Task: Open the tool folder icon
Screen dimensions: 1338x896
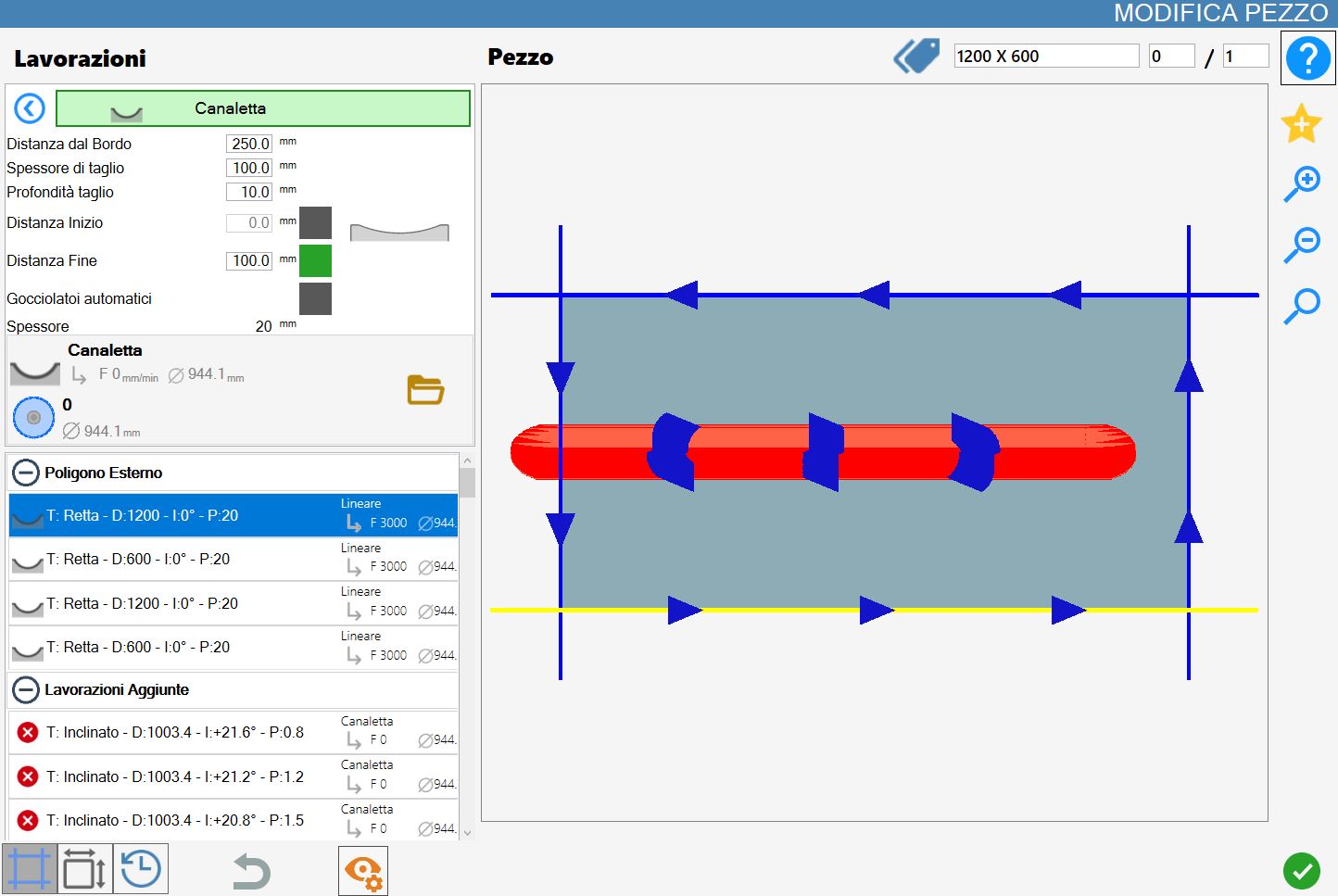Action: point(425,389)
